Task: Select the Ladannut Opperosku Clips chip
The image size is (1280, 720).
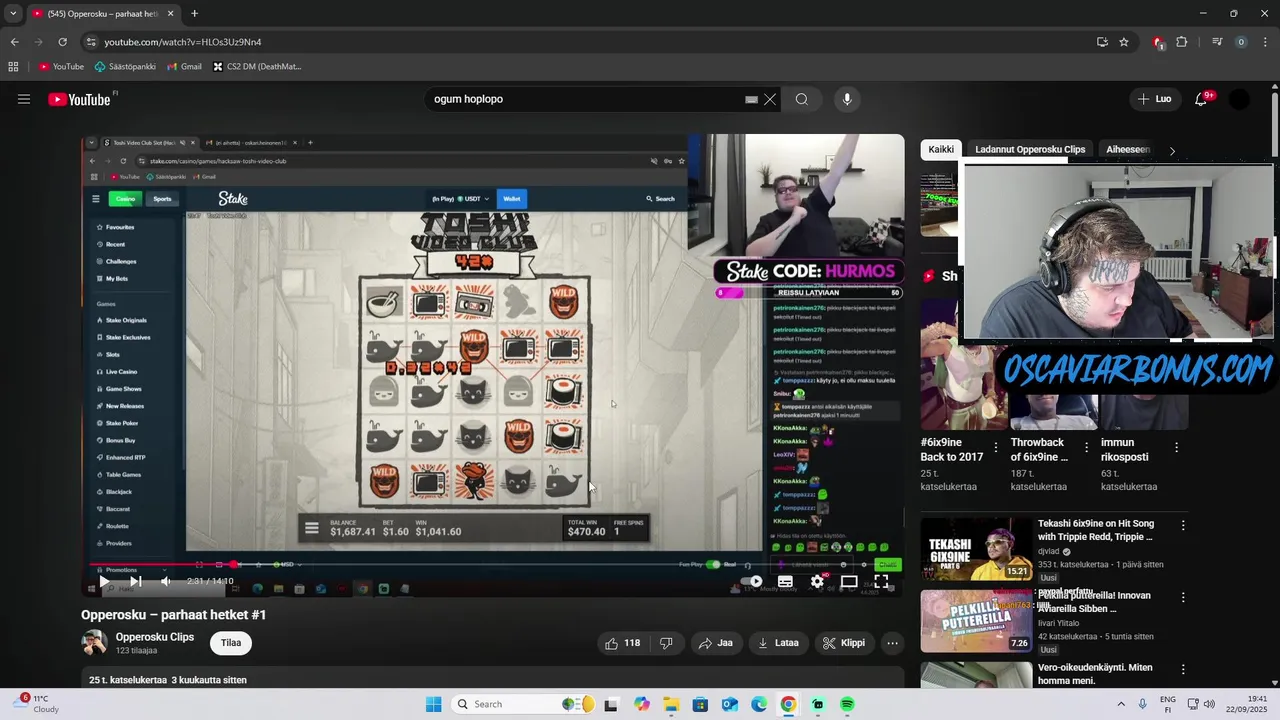Action: pyautogui.click(x=1030, y=149)
